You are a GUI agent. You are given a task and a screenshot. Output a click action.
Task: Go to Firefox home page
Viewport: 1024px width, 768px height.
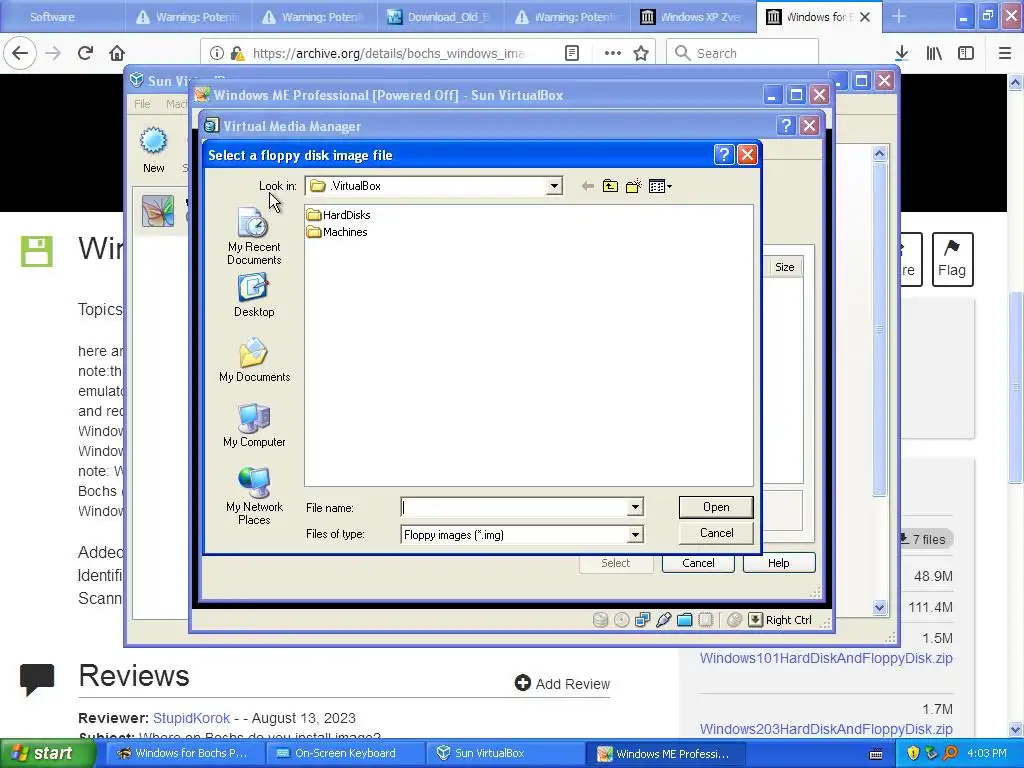pos(117,53)
